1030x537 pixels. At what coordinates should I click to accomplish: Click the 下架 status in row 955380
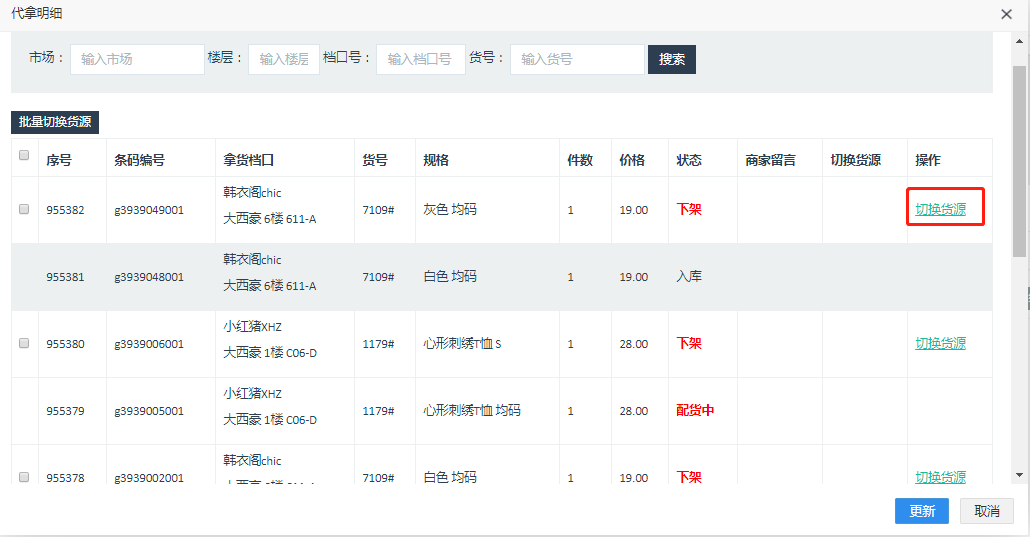(689, 344)
